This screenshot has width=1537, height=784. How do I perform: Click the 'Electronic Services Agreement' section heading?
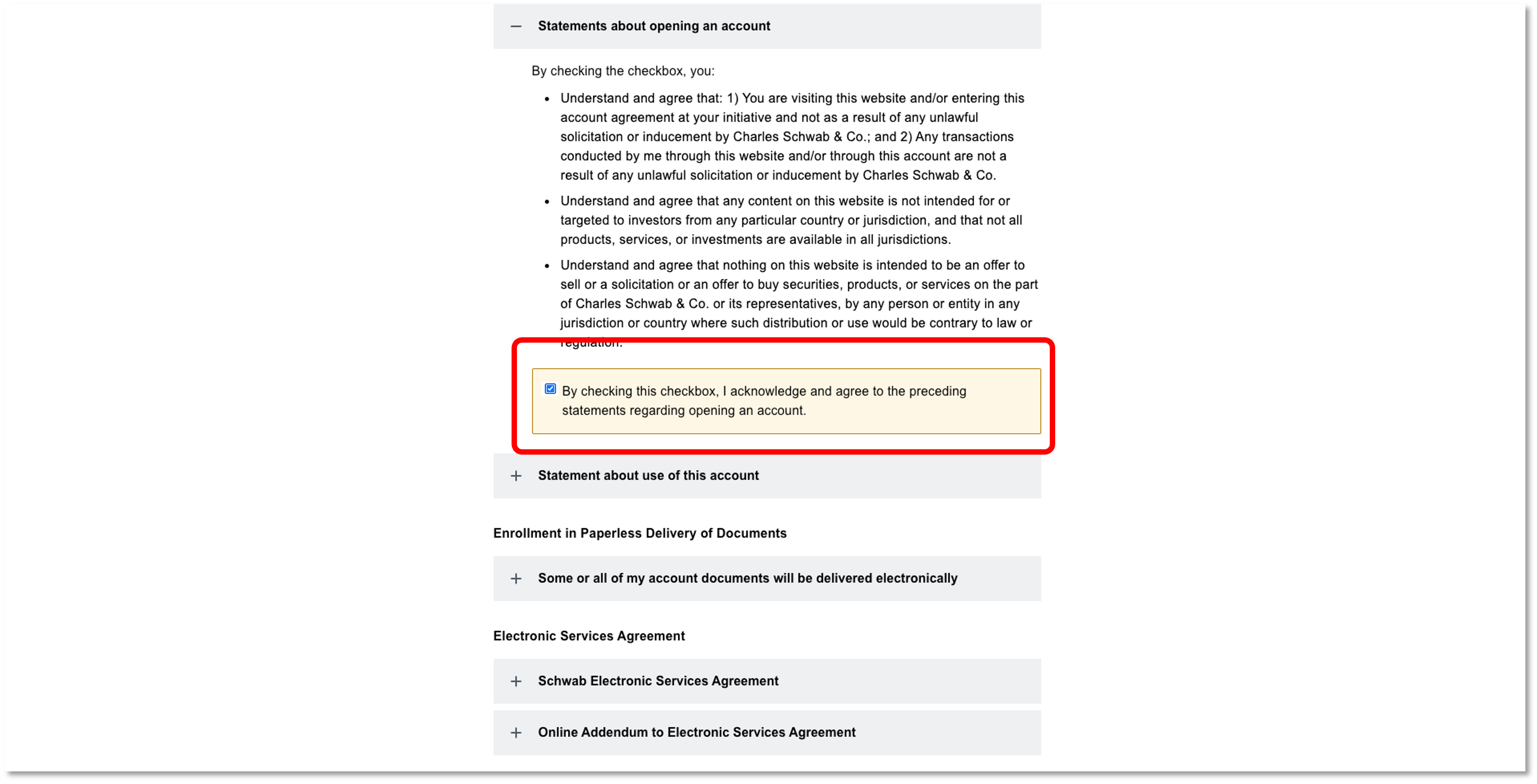(x=589, y=636)
